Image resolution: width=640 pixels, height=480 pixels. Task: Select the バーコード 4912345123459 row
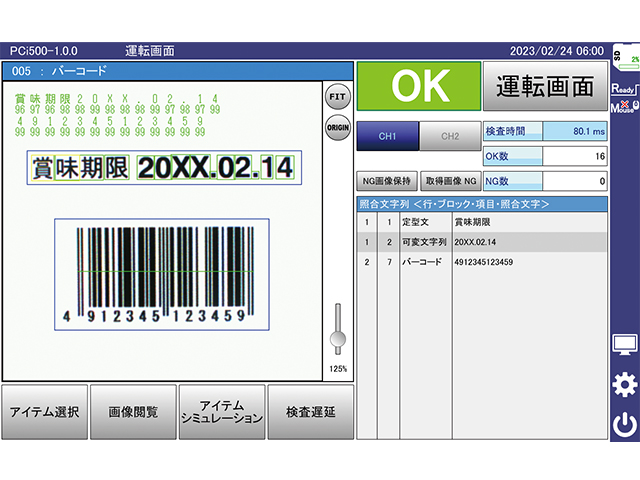[x=482, y=262]
